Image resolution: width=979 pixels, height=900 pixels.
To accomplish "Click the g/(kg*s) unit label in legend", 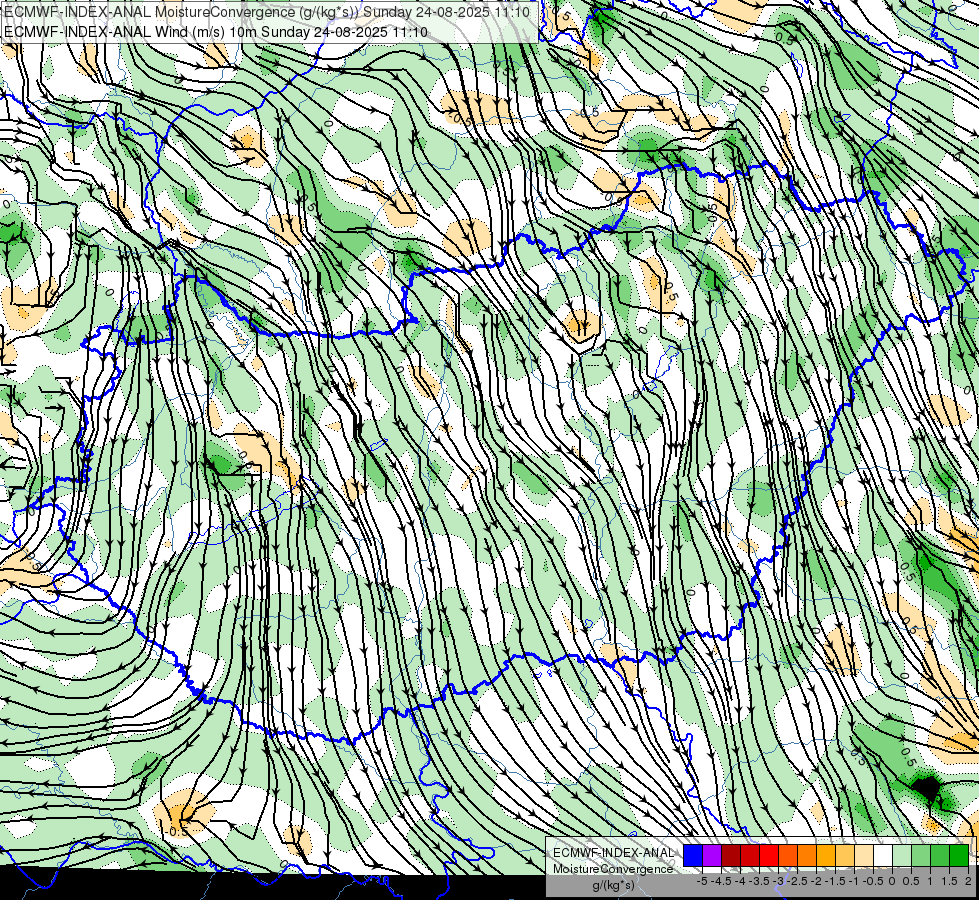I will (613, 885).
